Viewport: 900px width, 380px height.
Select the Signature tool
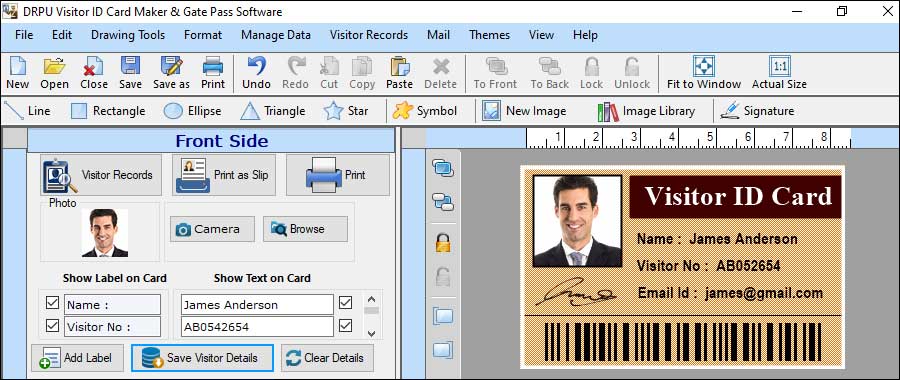tap(758, 111)
